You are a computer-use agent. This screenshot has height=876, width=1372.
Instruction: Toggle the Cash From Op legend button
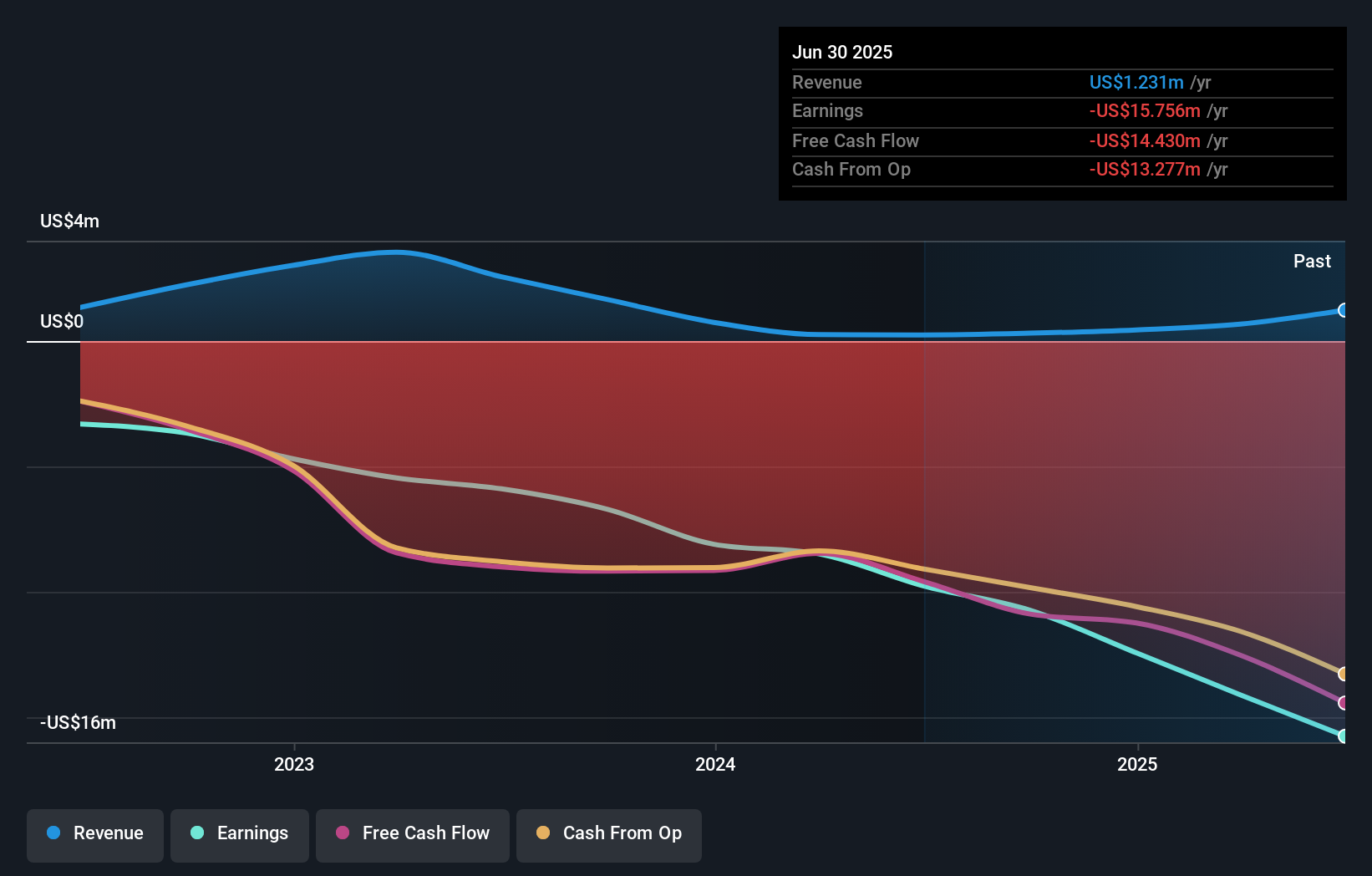[609, 835]
